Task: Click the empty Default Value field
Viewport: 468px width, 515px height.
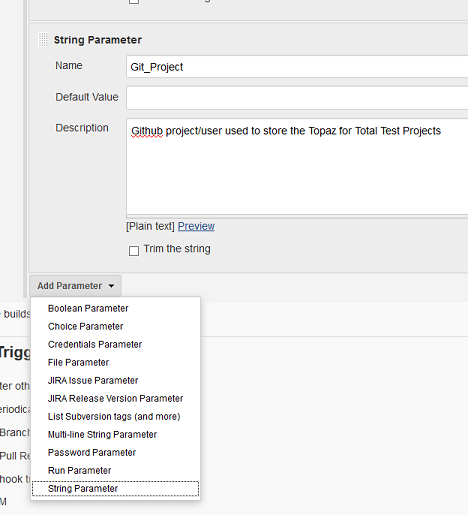Action: coord(297,98)
